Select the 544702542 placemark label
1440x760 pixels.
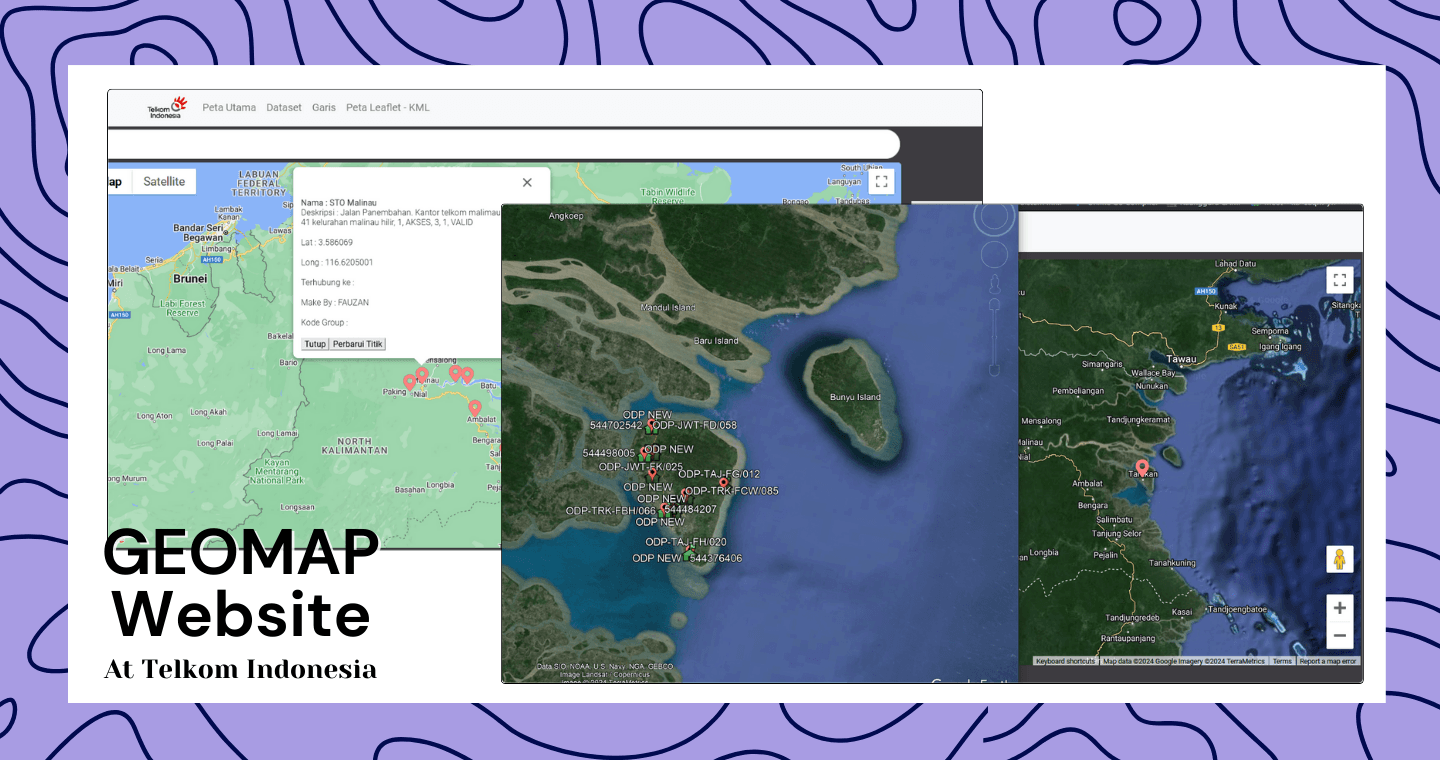click(616, 425)
